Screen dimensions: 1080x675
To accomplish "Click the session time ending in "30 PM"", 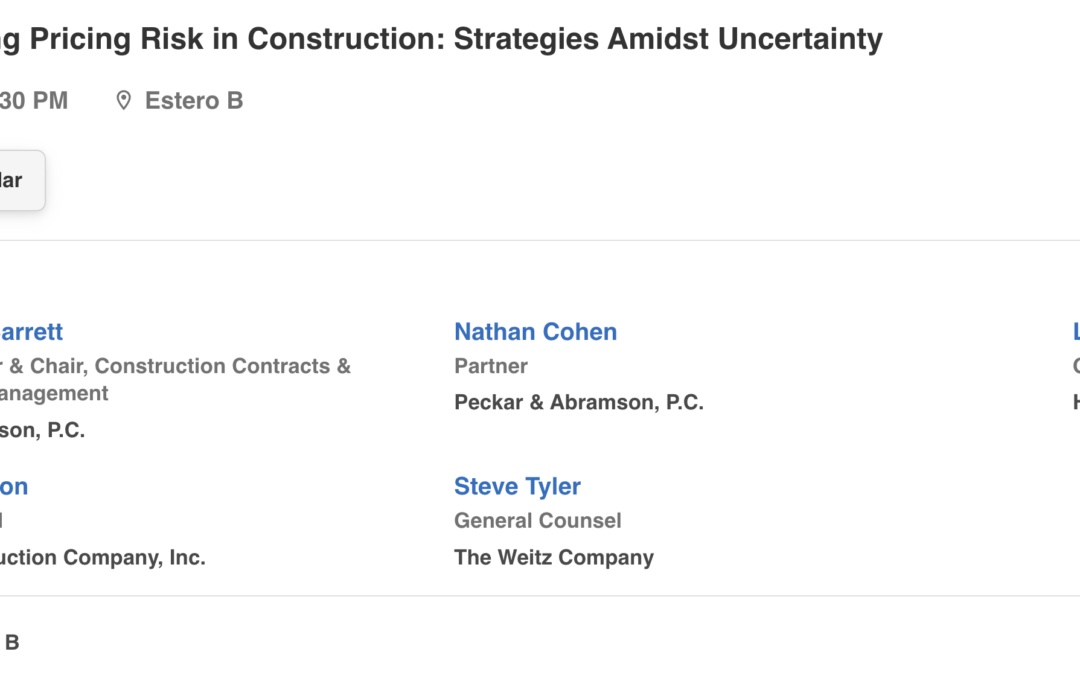I will tap(34, 101).
